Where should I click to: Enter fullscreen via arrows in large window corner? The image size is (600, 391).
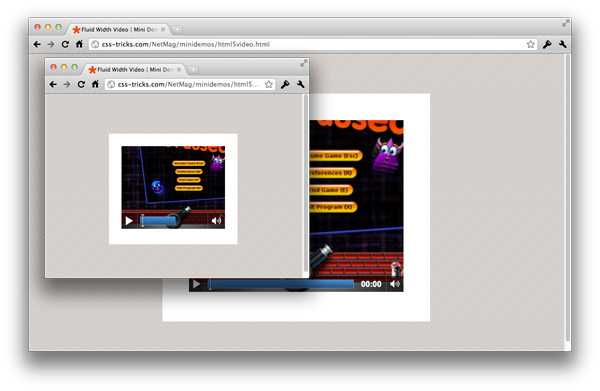(x=566, y=23)
